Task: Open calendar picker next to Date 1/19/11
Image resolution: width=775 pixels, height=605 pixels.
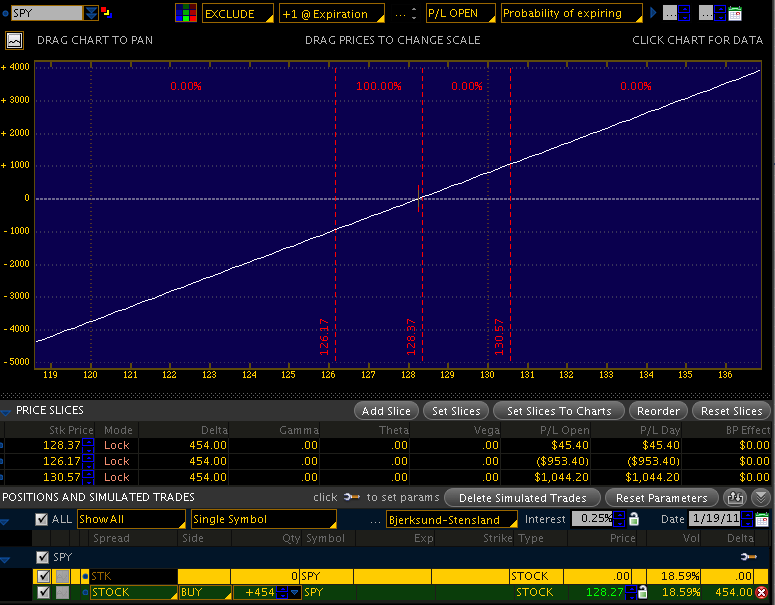Action: tap(762, 520)
